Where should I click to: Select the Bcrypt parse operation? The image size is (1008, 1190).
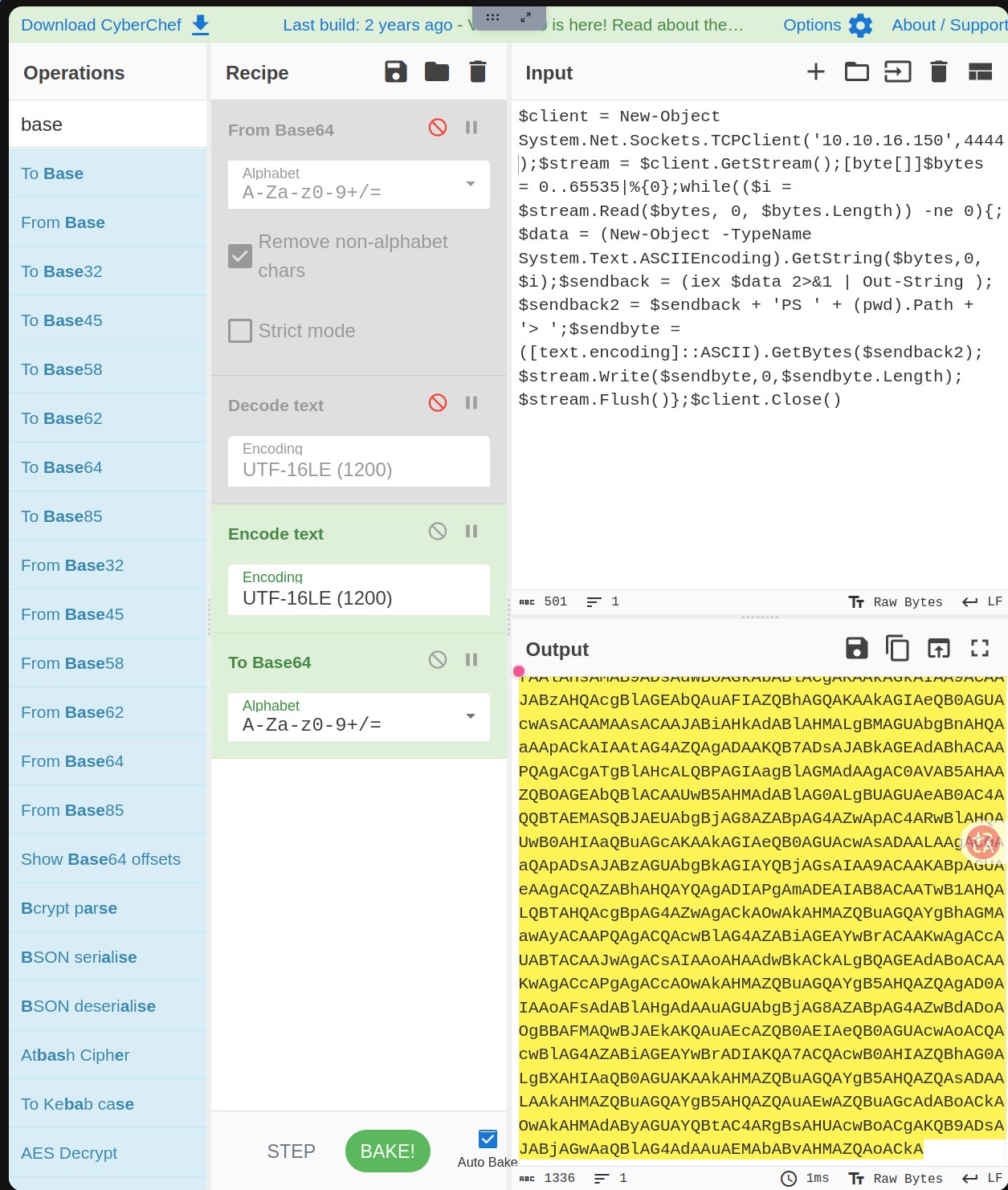pos(108,908)
